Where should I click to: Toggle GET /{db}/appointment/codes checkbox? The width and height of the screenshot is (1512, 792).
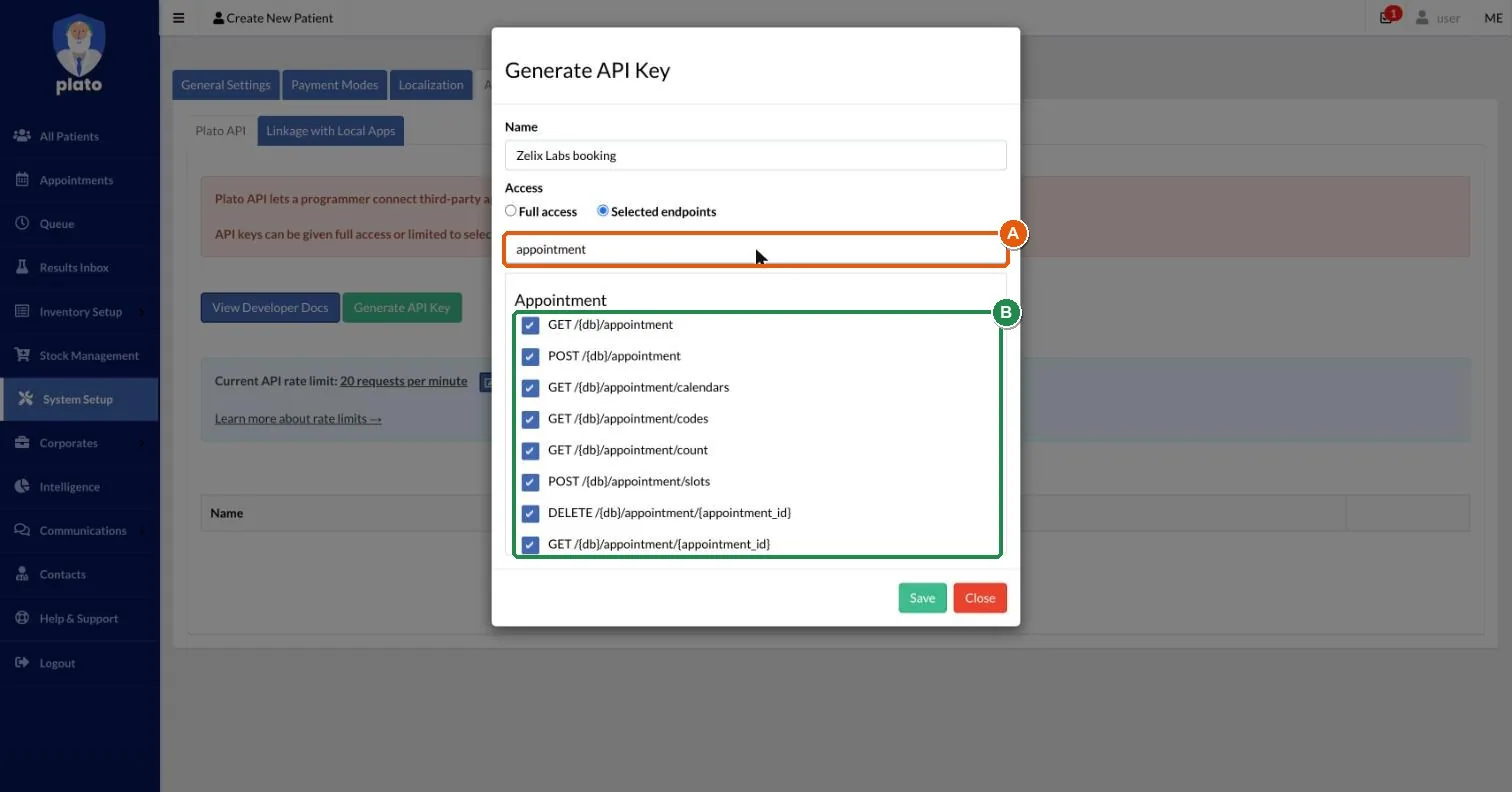[x=530, y=419]
